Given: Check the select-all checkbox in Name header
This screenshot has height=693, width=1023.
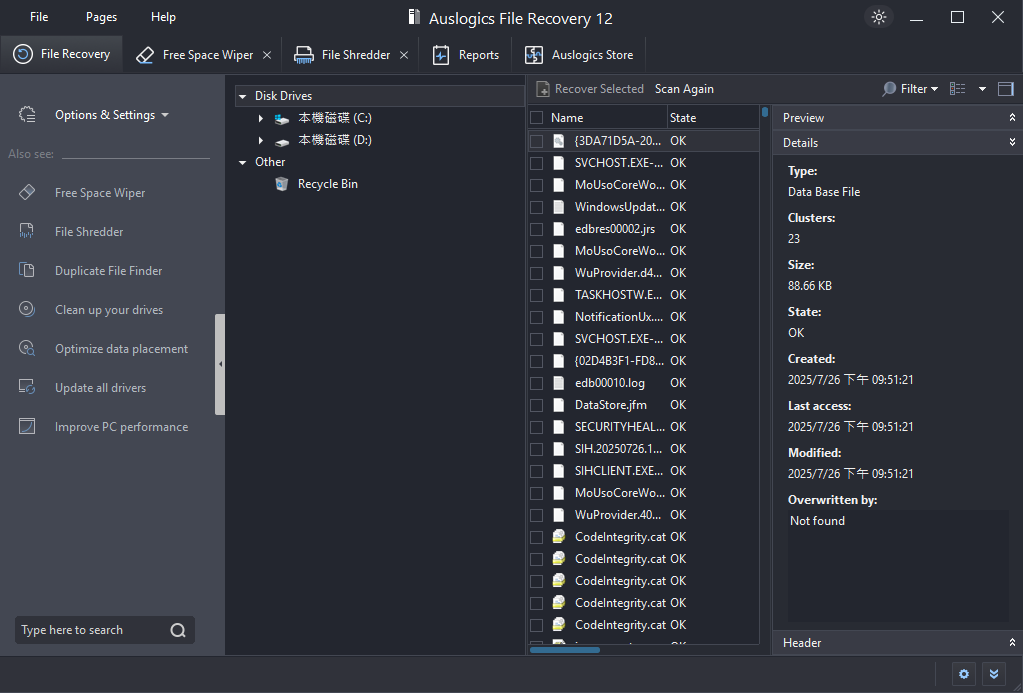Looking at the screenshot, I should click(536, 117).
